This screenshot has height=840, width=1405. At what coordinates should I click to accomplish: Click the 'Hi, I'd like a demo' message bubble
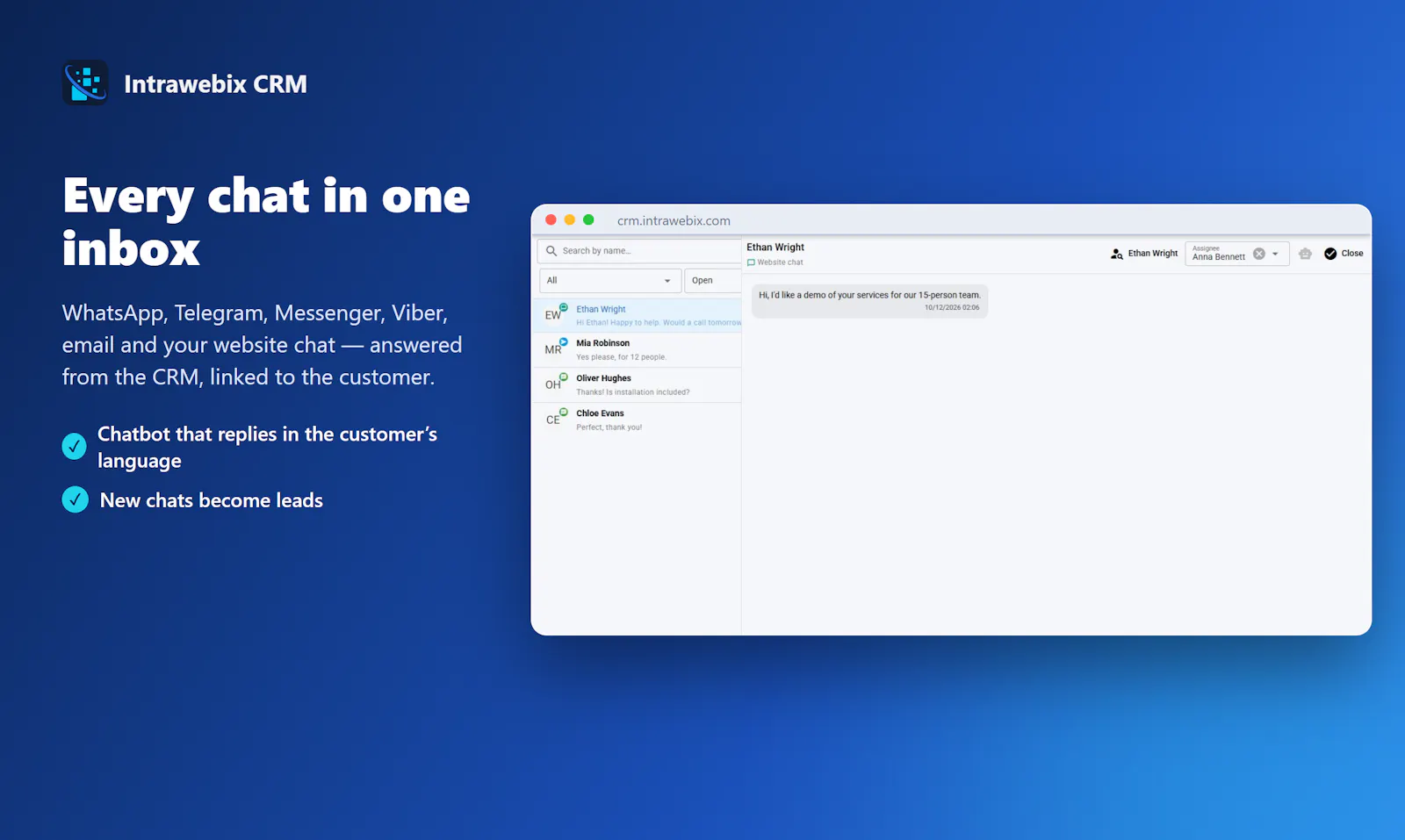pyautogui.click(x=869, y=300)
